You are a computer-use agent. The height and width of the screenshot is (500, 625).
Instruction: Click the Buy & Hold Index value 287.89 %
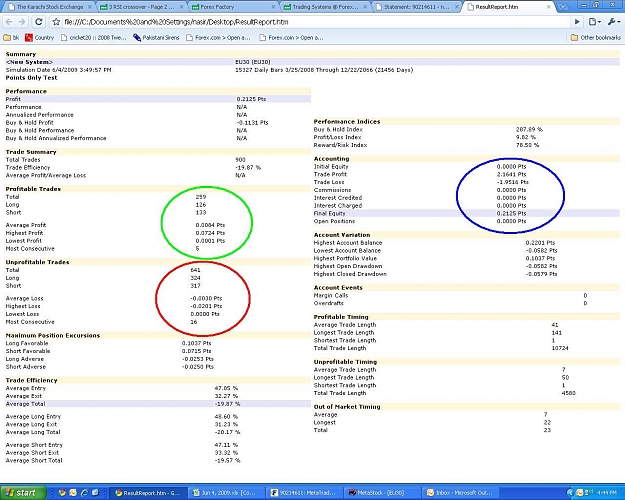coord(529,130)
